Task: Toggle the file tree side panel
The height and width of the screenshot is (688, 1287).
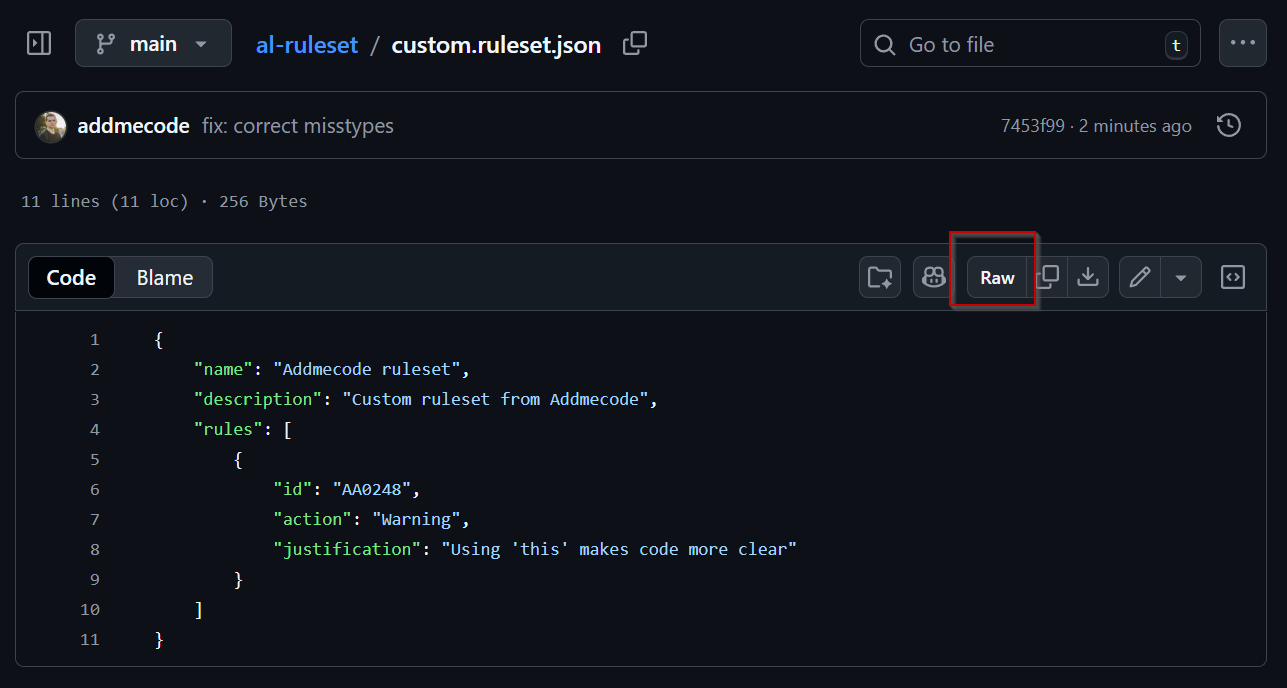Action: [38, 43]
